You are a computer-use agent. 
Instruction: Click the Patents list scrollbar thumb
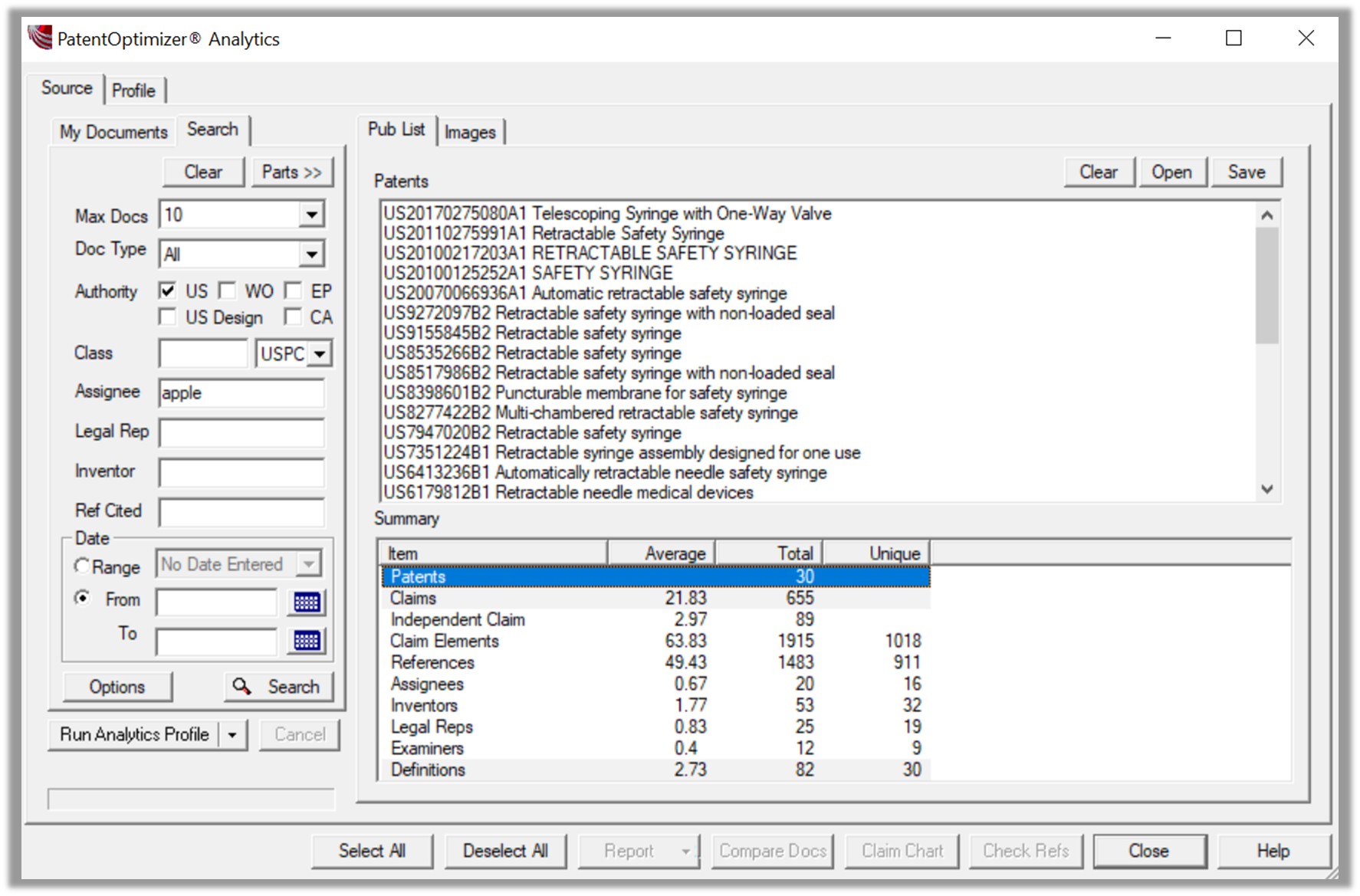click(x=1267, y=285)
